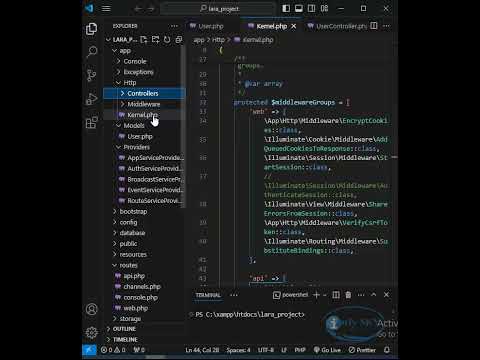Go forward in navigation history
480x360 pixels.
pyautogui.click(x=151, y=9)
